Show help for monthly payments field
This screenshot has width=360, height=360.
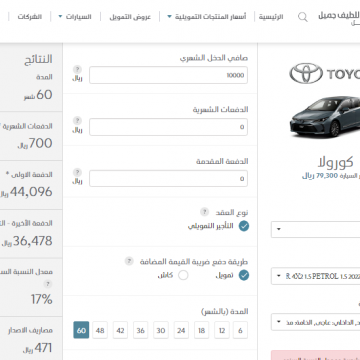pos(77,121)
